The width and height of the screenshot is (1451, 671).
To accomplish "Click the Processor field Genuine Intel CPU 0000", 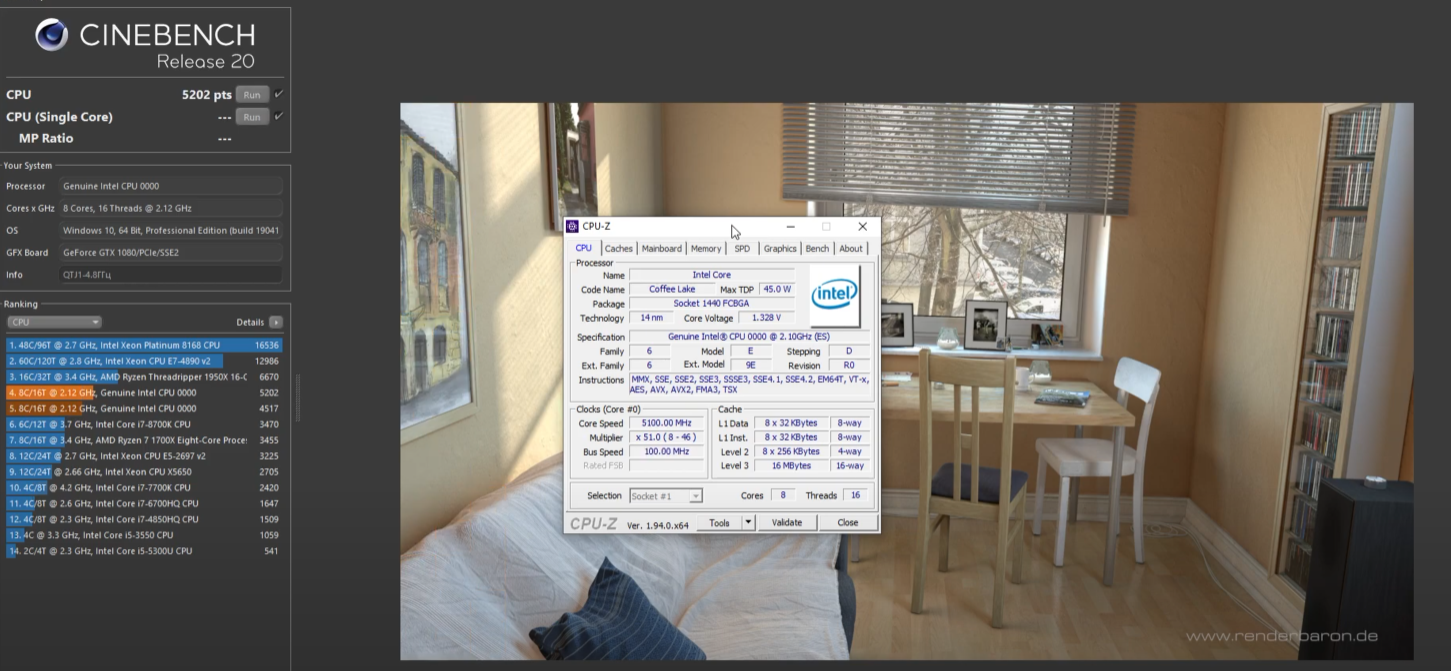I will click(170, 186).
